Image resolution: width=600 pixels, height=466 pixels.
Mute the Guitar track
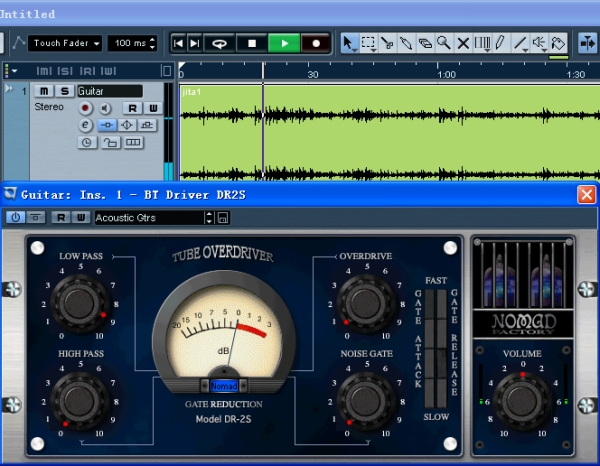[x=44, y=91]
